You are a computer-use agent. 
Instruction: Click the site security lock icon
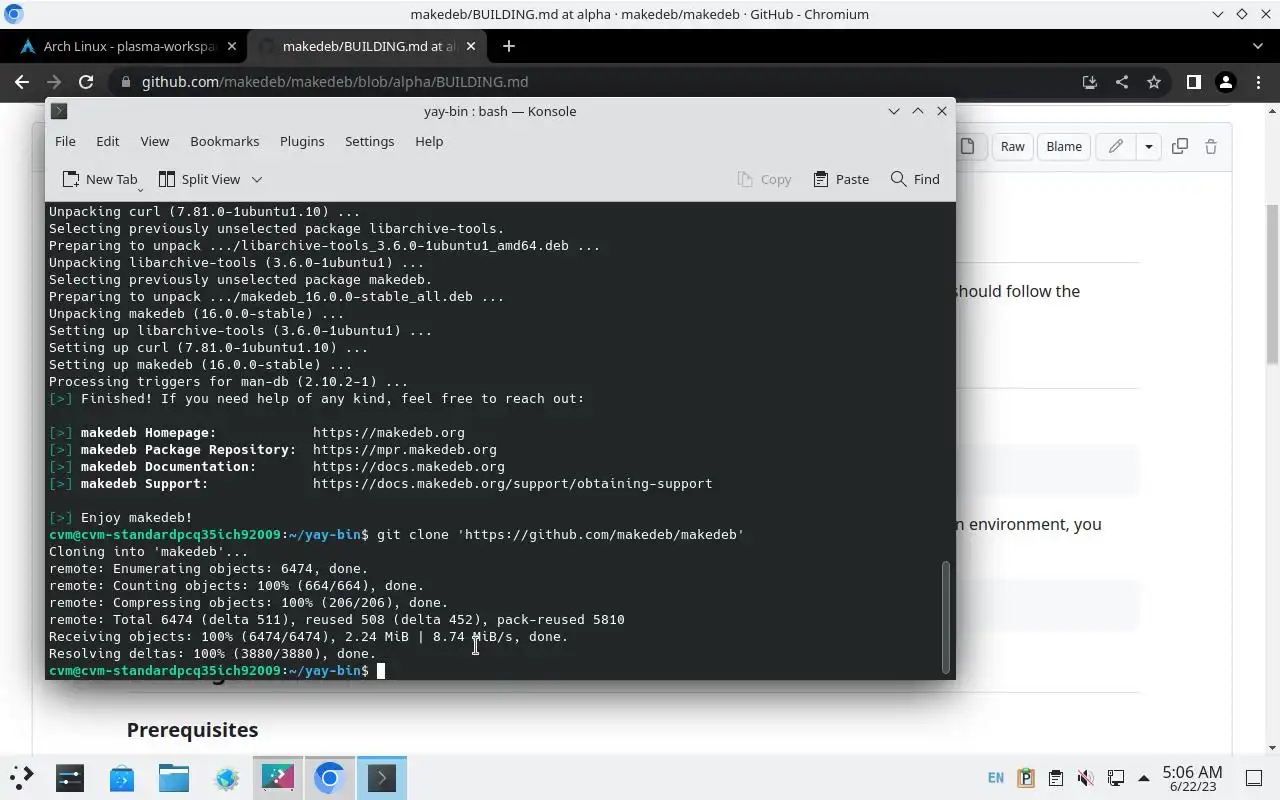point(125,82)
